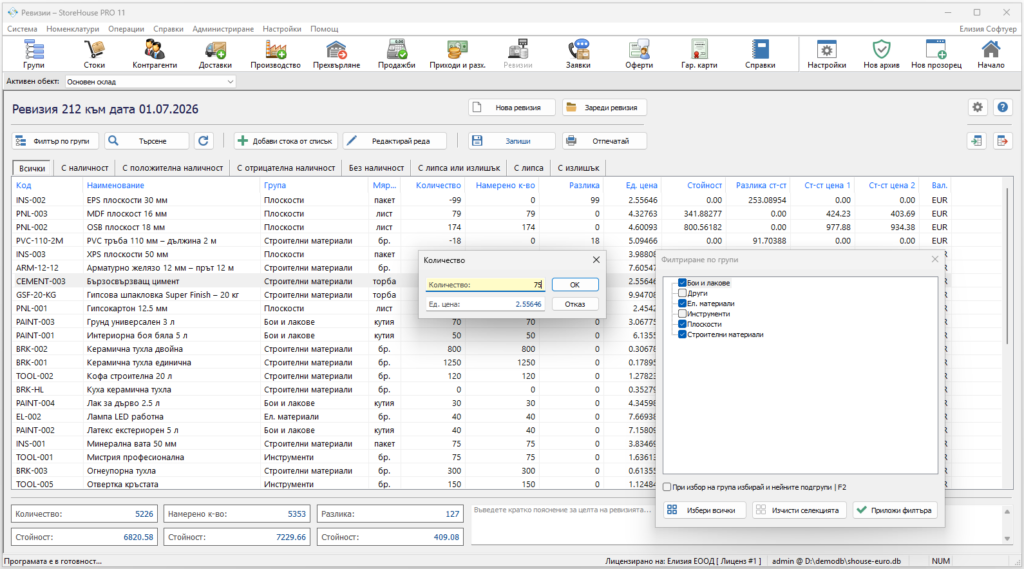This screenshot has height=569, width=1024.
Task: Click Нова ревизия button
Action: (511, 107)
